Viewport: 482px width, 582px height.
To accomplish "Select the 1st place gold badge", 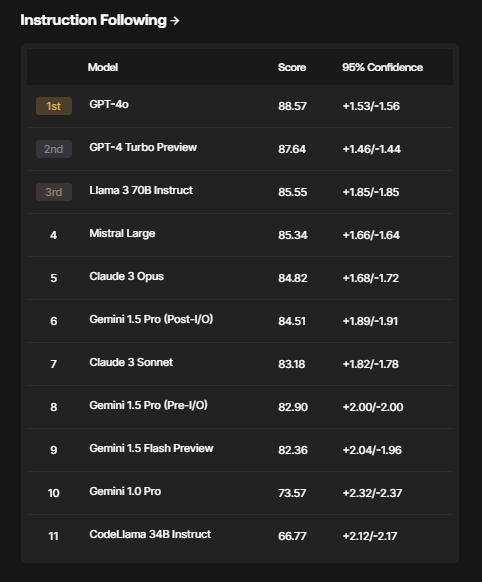I will tap(54, 106).
